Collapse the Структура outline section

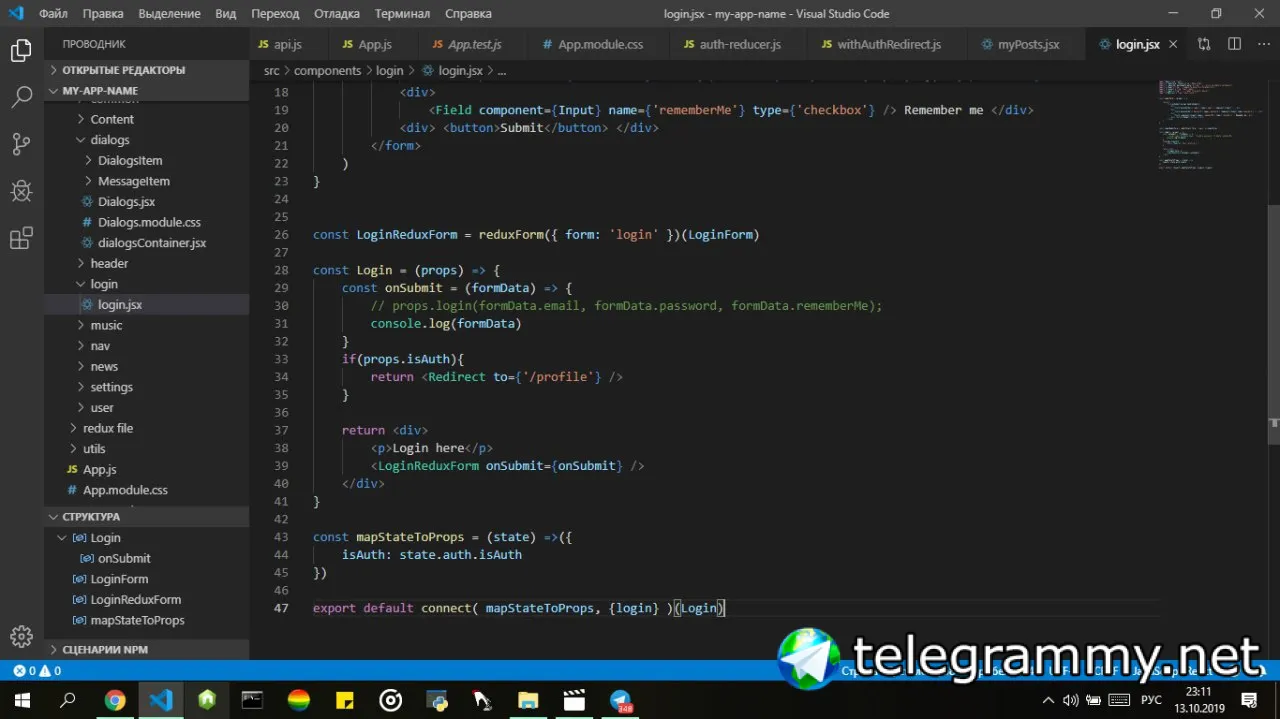146,517
